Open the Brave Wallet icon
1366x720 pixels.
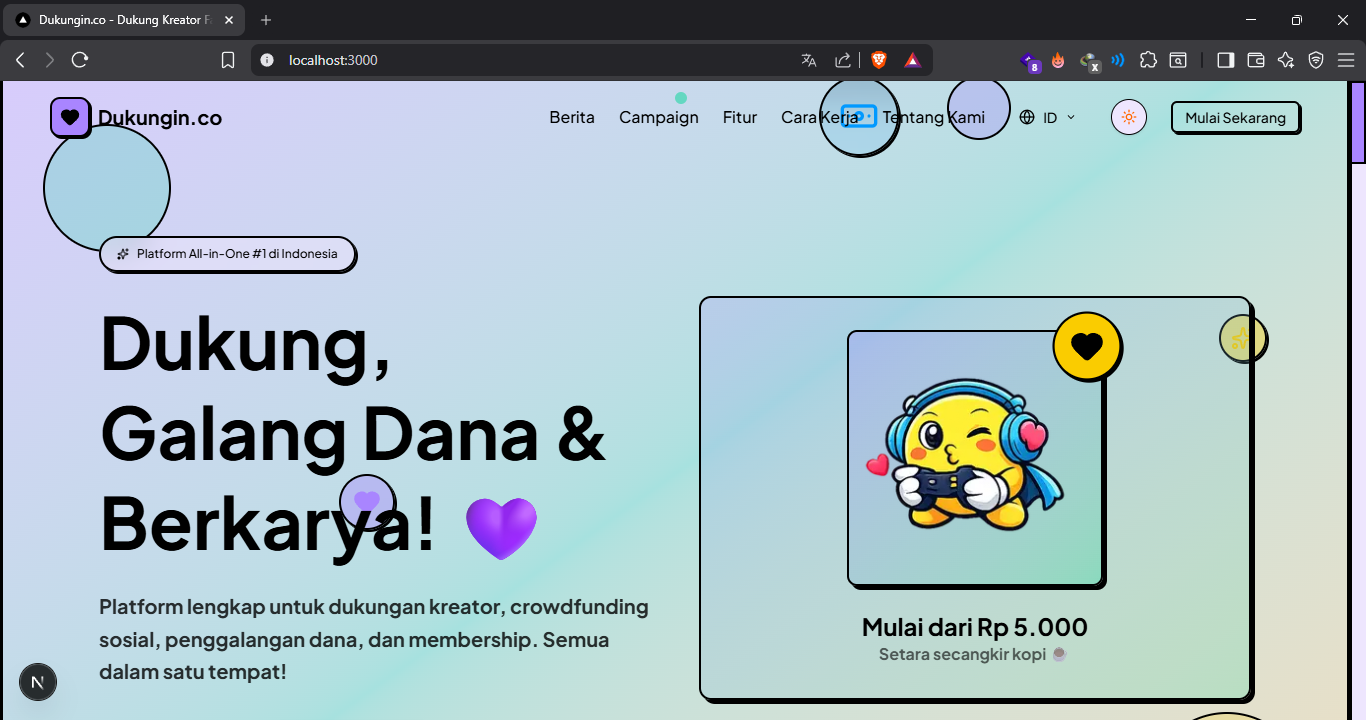click(1256, 60)
